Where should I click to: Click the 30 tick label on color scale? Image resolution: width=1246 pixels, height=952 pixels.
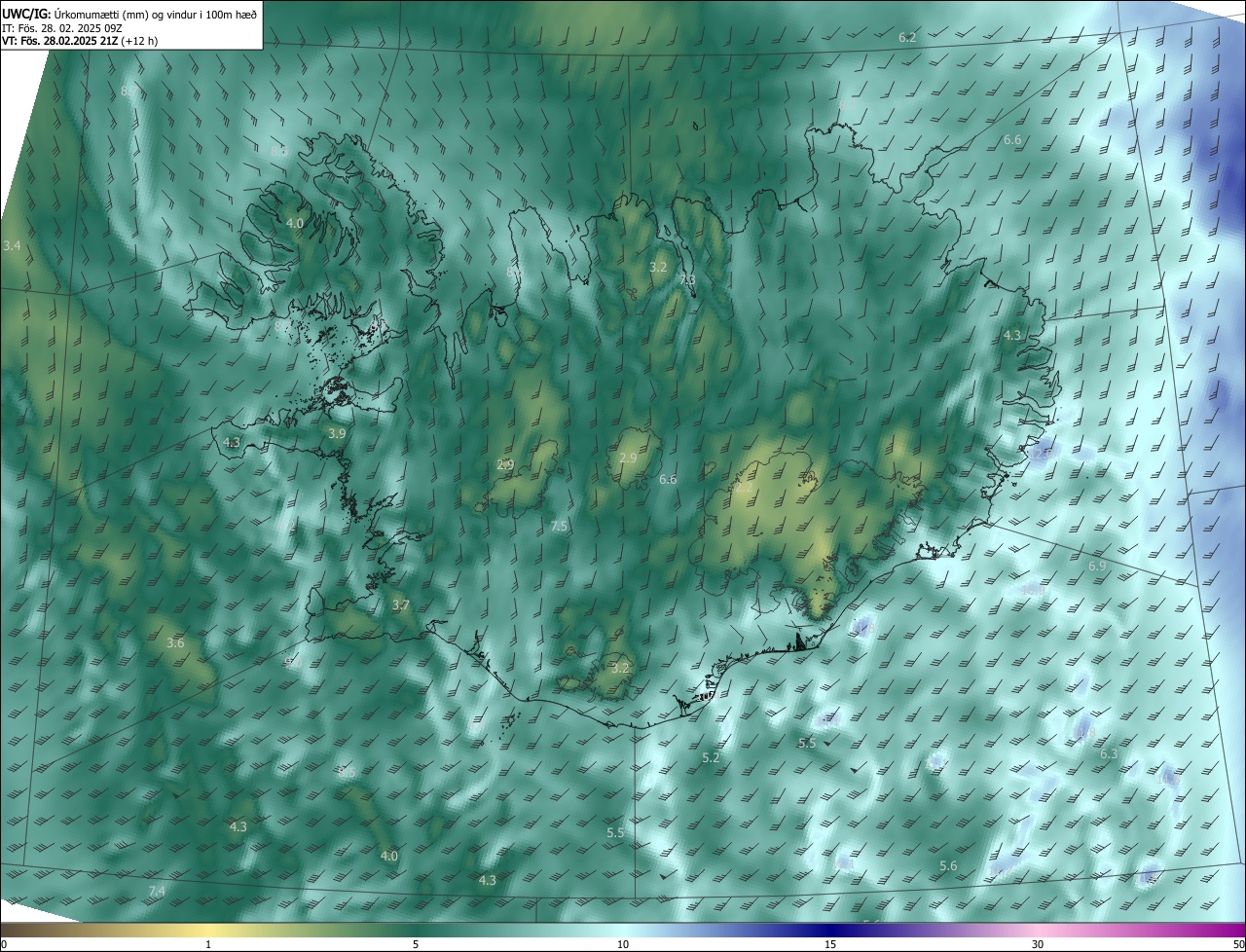(1038, 944)
